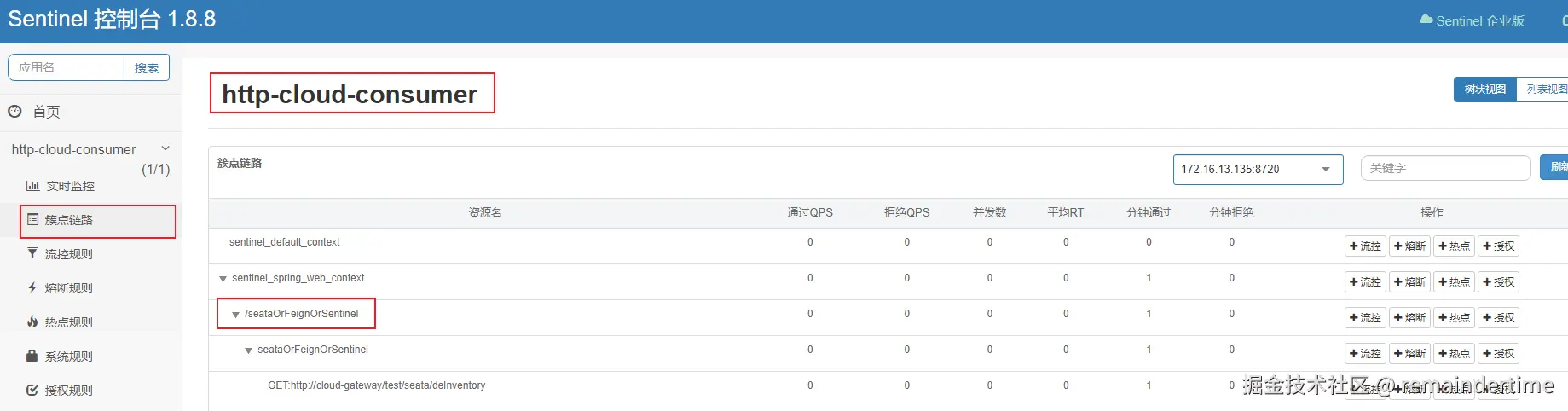Click the checkmark icon for 授权规则

tap(32, 391)
